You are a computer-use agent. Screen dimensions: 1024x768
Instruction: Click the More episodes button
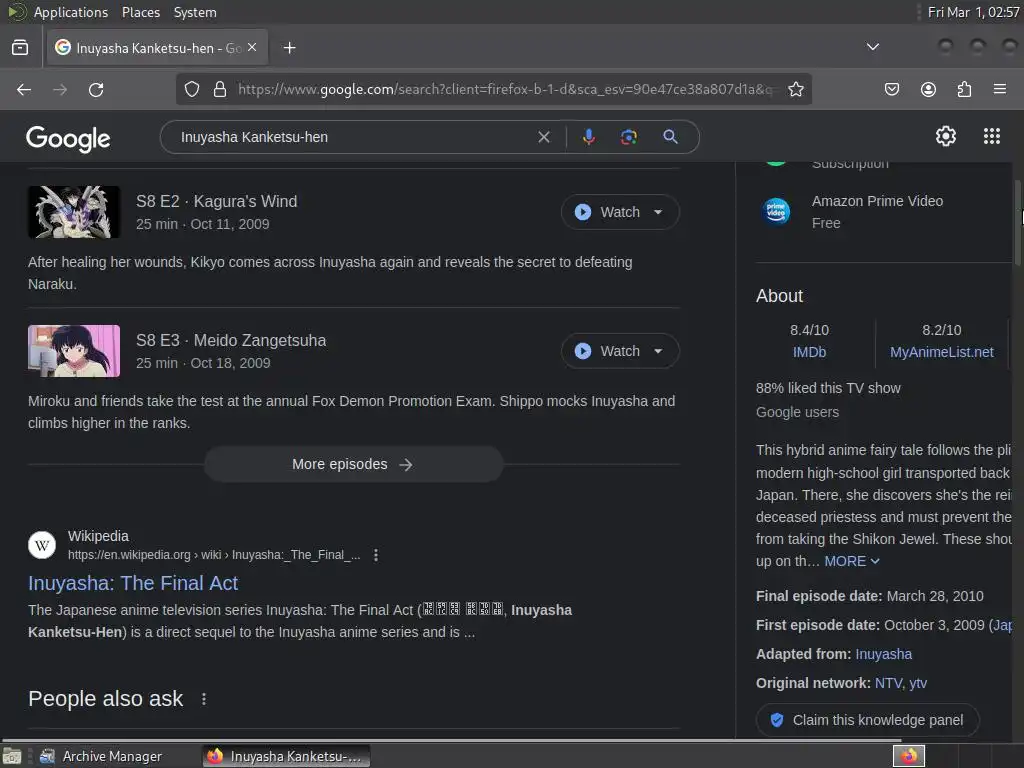click(353, 464)
